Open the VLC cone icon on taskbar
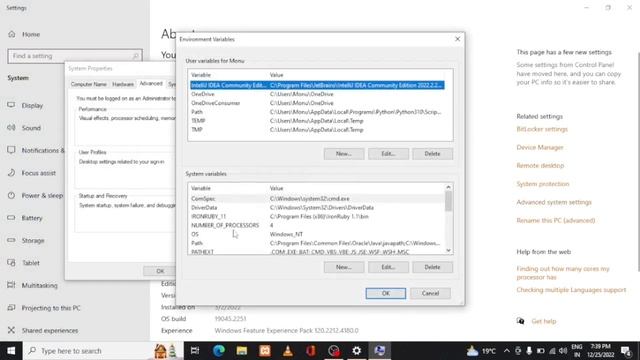This screenshot has height=360, width=640. (x=288, y=351)
